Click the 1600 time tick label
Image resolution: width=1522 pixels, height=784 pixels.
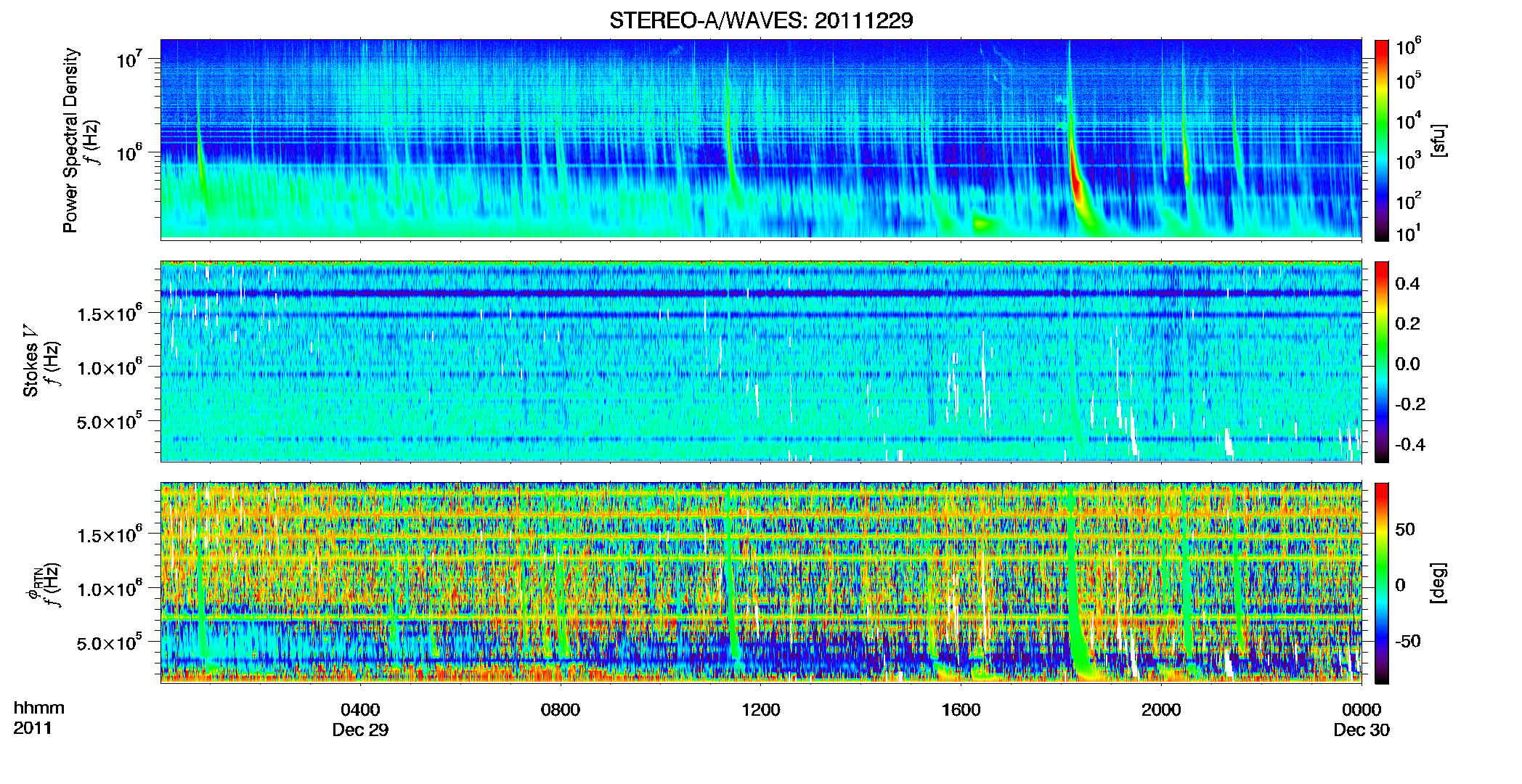point(961,710)
